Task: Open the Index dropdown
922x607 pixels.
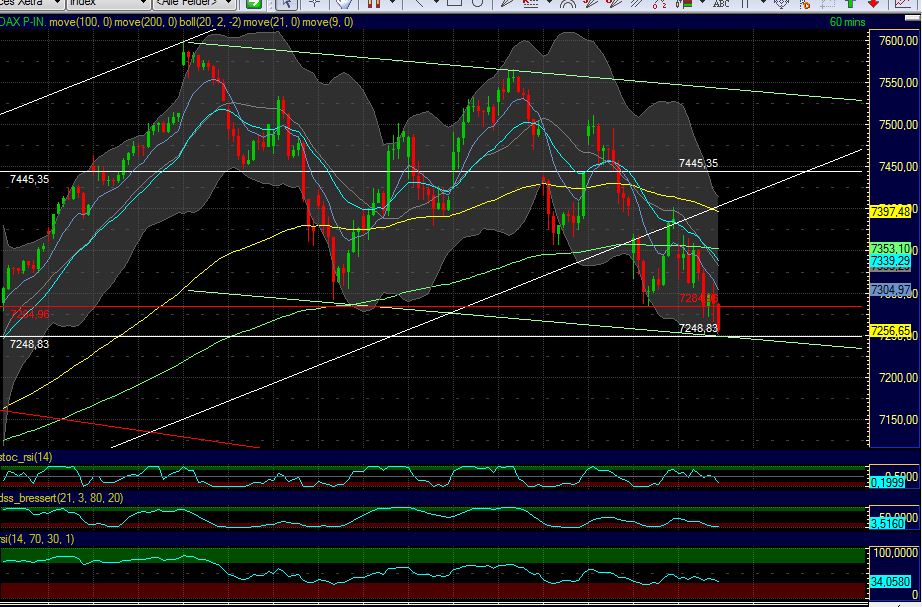Action: click(x=108, y=4)
